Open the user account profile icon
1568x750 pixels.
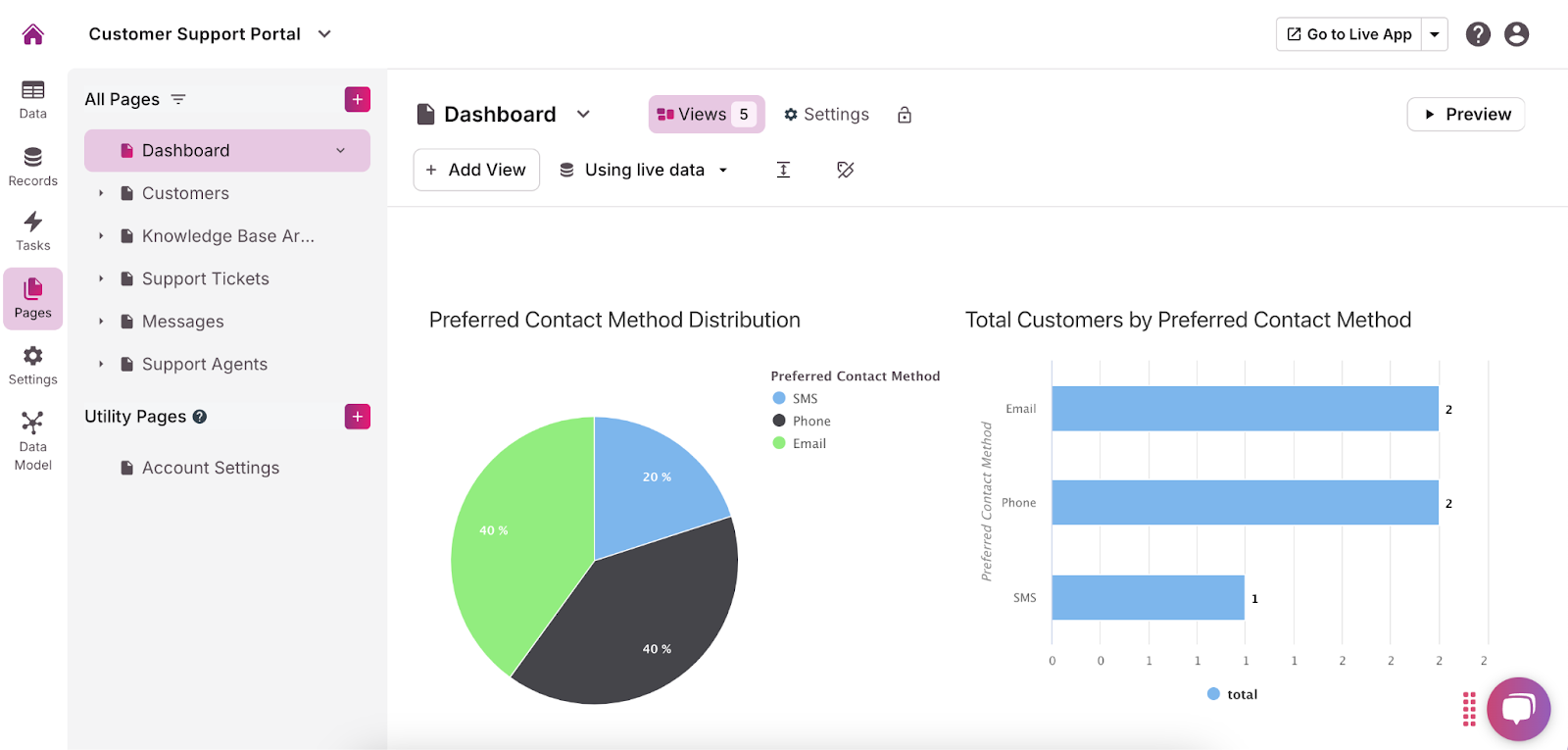[x=1516, y=34]
